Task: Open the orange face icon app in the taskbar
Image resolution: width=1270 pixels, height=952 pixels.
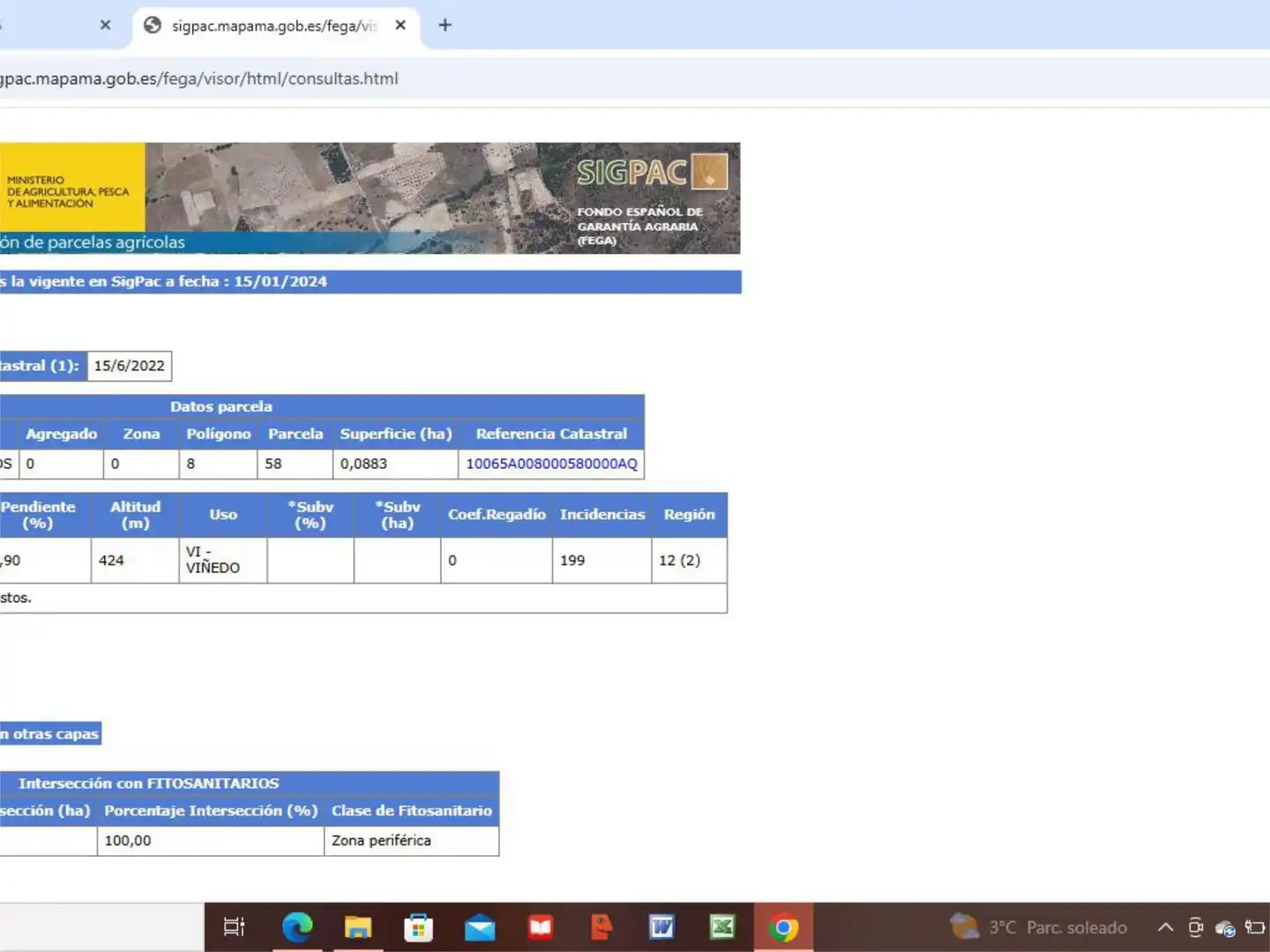Action: point(601,926)
